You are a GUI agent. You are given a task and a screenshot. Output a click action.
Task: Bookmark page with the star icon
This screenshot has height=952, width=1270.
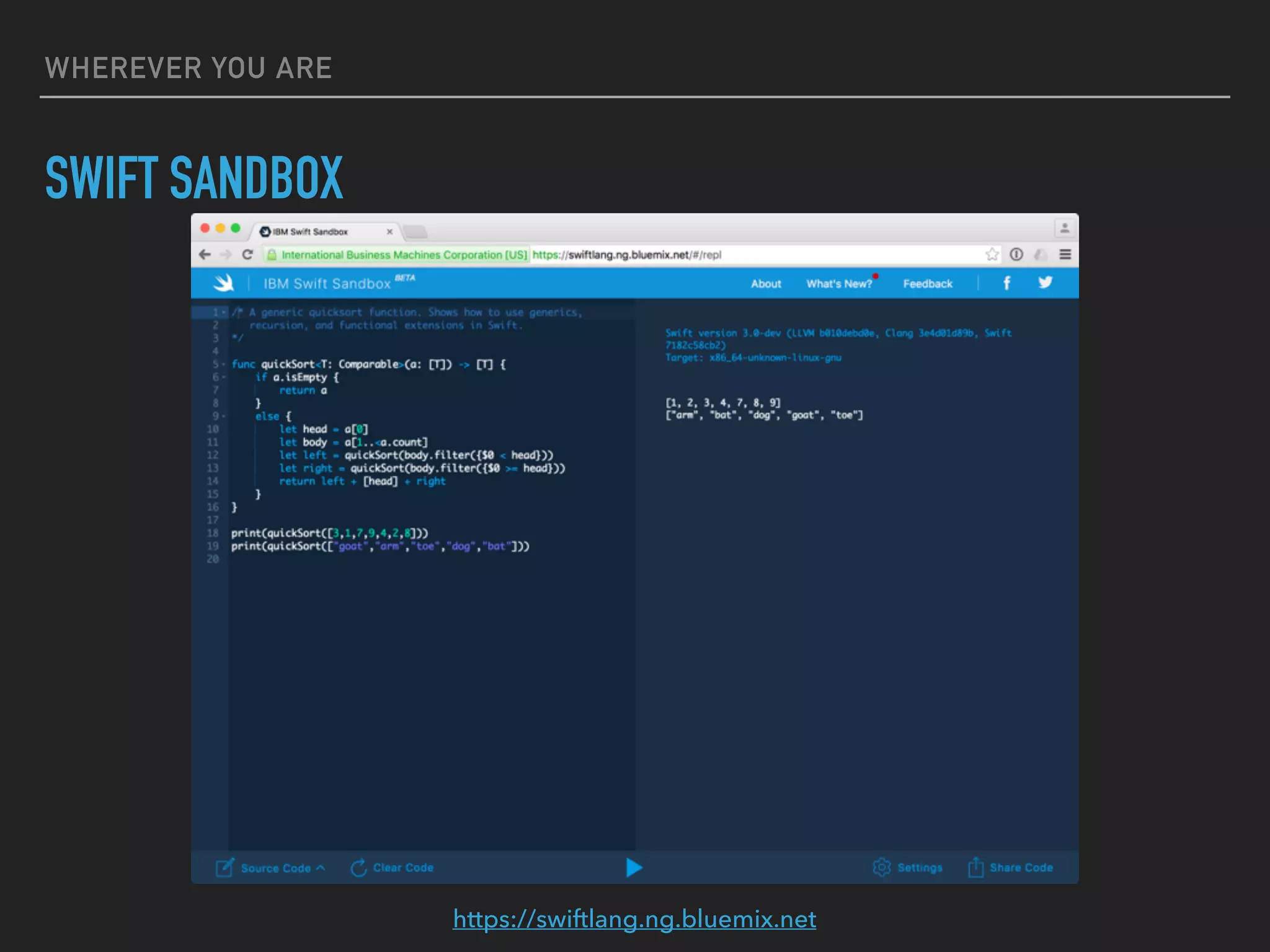coord(992,254)
